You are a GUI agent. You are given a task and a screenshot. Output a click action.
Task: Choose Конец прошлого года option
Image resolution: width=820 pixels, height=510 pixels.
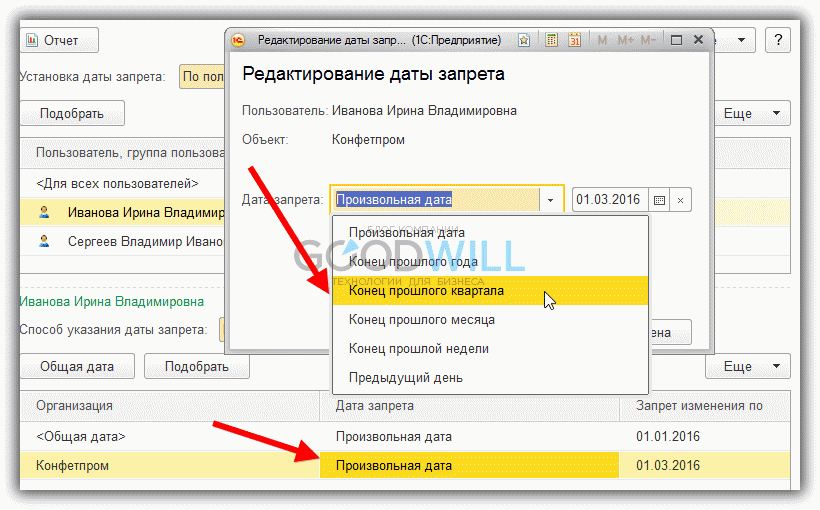413,262
